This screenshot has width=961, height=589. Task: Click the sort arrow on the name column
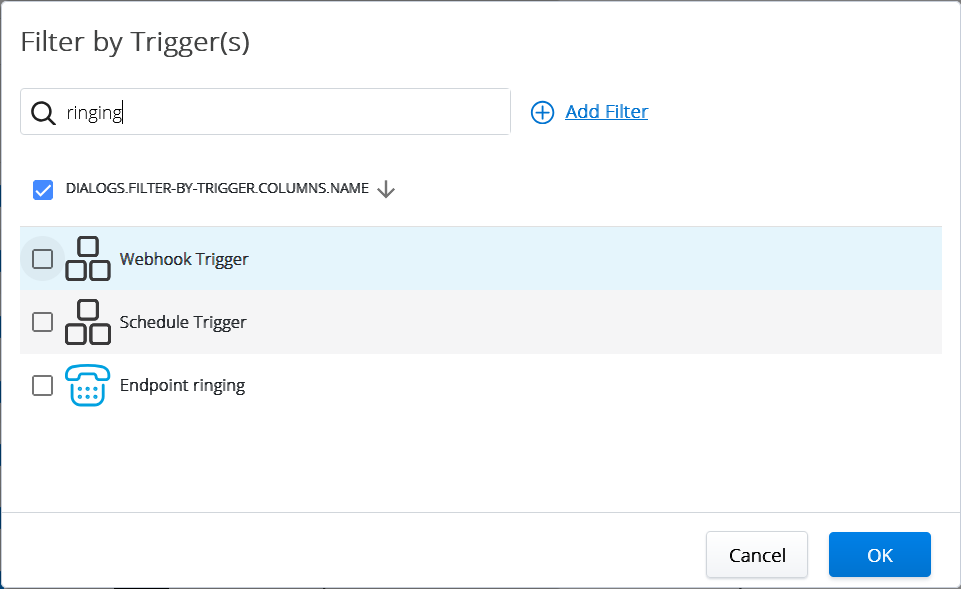388,189
